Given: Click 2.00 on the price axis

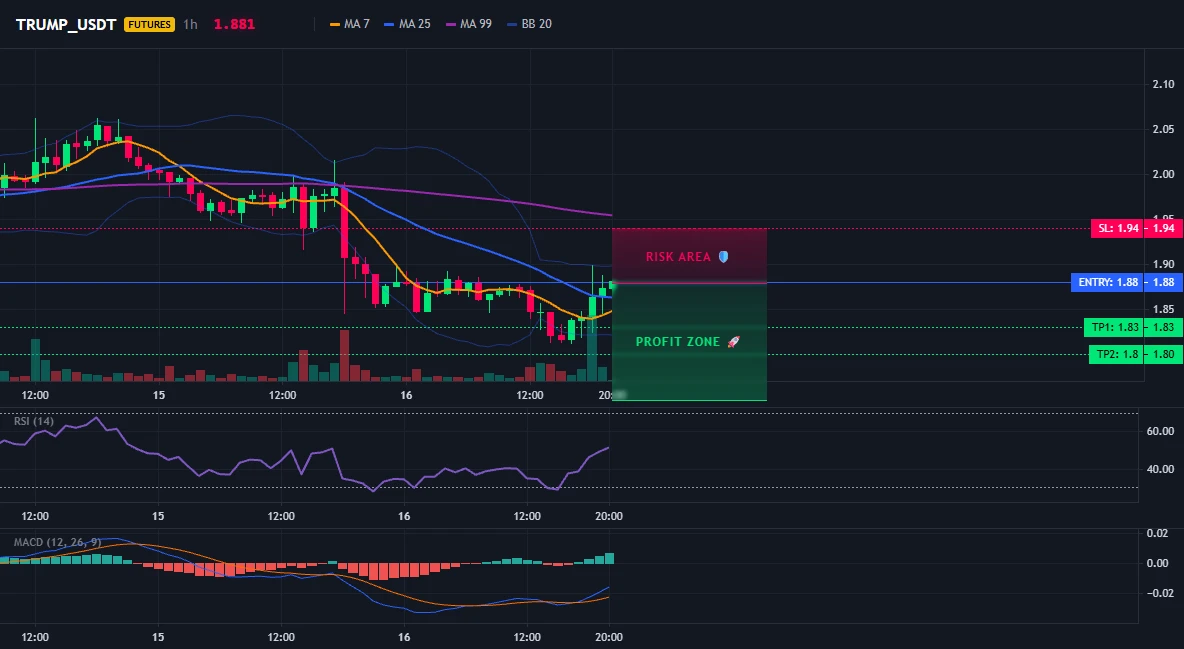Looking at the screenshot, I should point(1163,174).
